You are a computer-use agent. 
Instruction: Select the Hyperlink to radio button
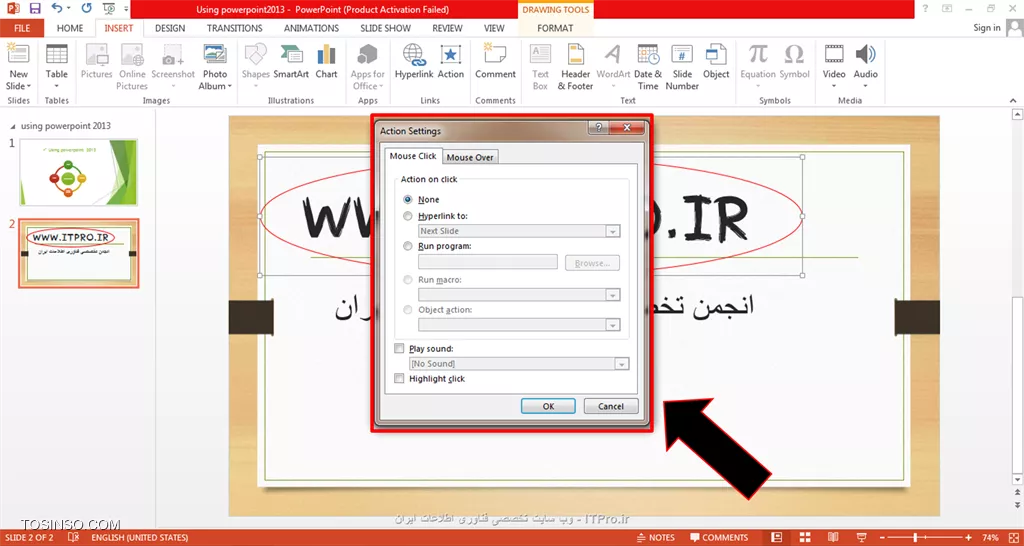[408, 216]
